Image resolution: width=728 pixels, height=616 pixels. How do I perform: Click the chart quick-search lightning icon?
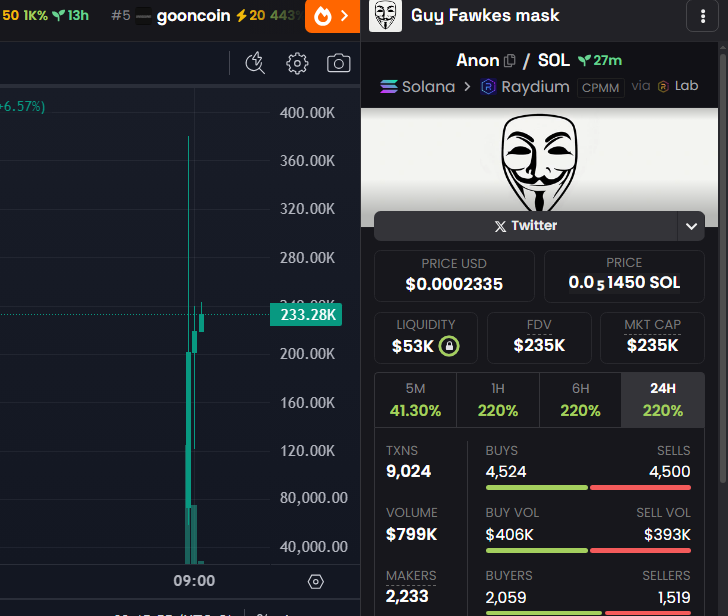pos(255,63)
